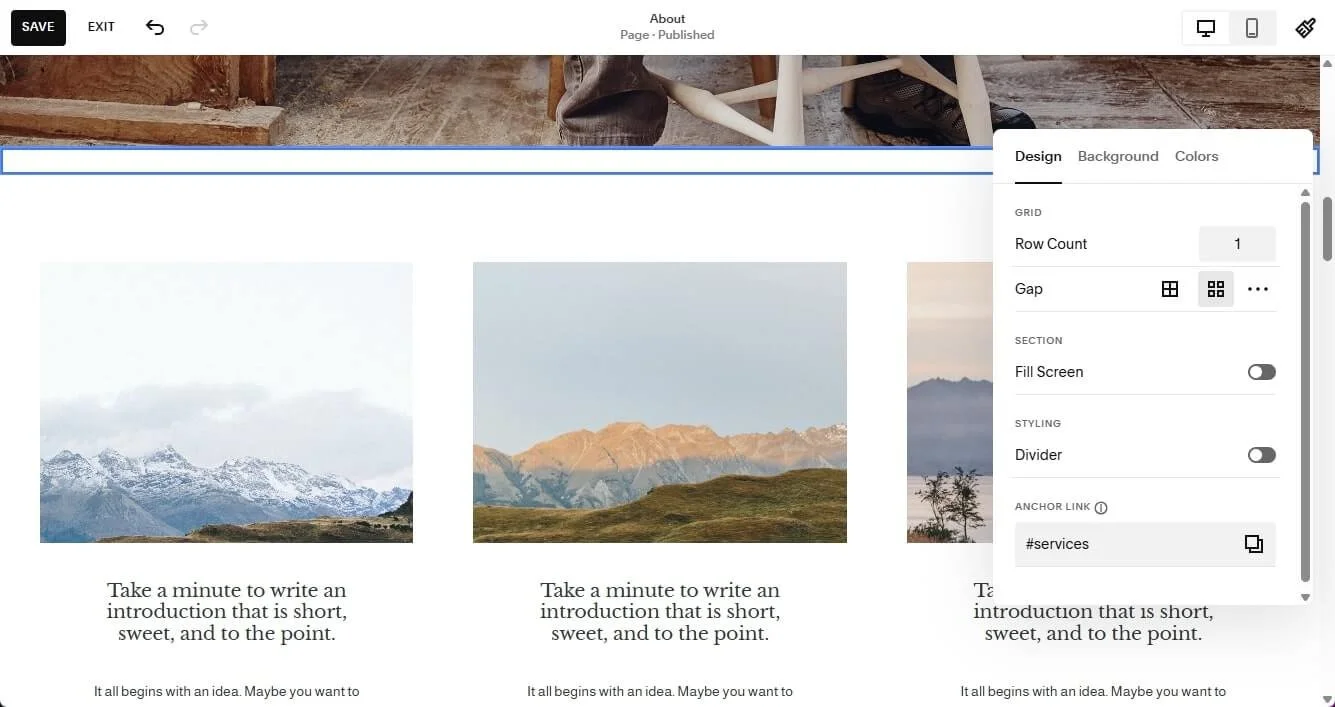Open Site Styles with the paintbrush icon
The height and width of the screenshot is (707, 1335).
click(x=1306, y=27)
